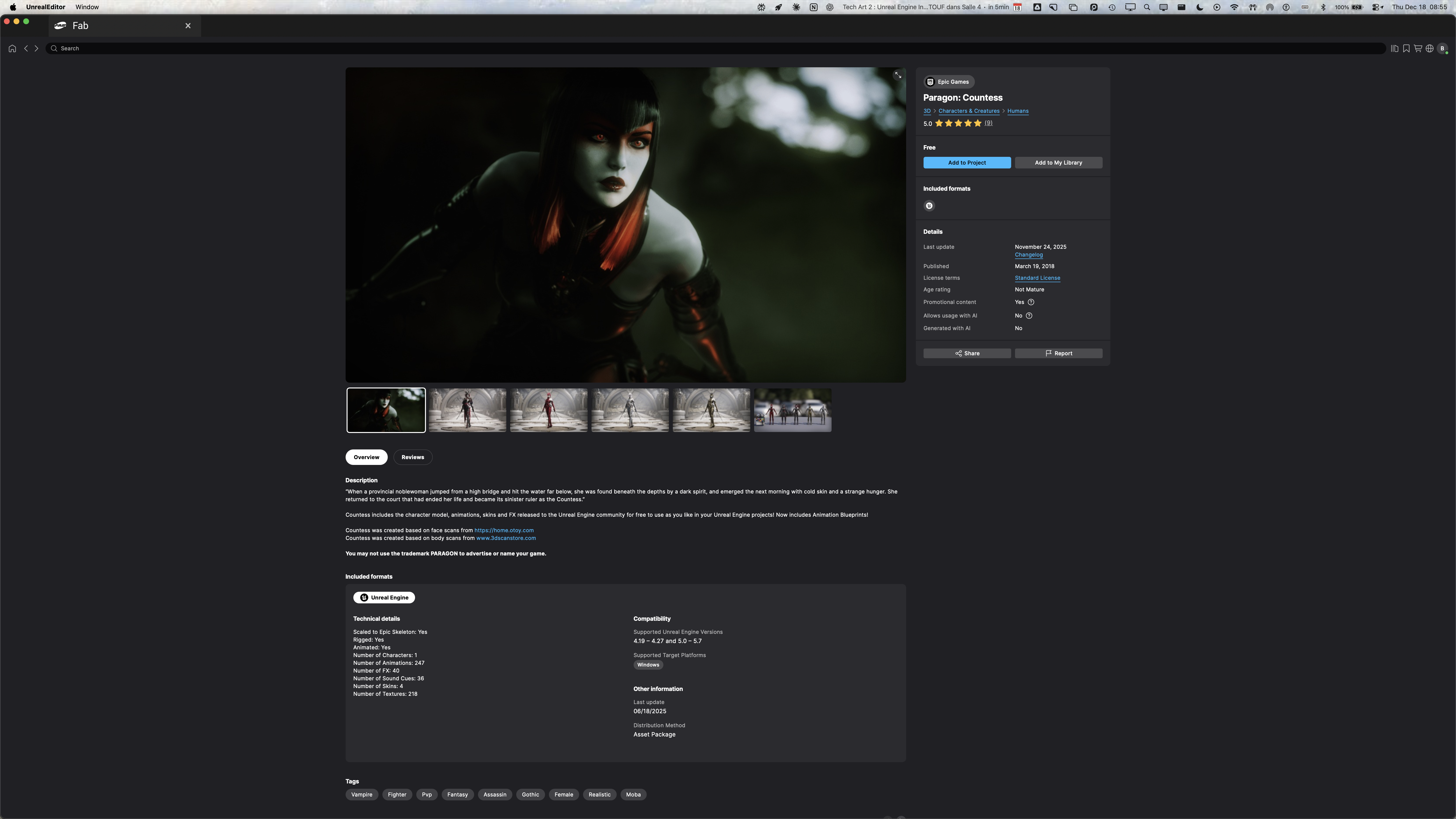Report this listing
Image resolution: width=1456 pixels, height=819 pixels.
(1059, 353)
